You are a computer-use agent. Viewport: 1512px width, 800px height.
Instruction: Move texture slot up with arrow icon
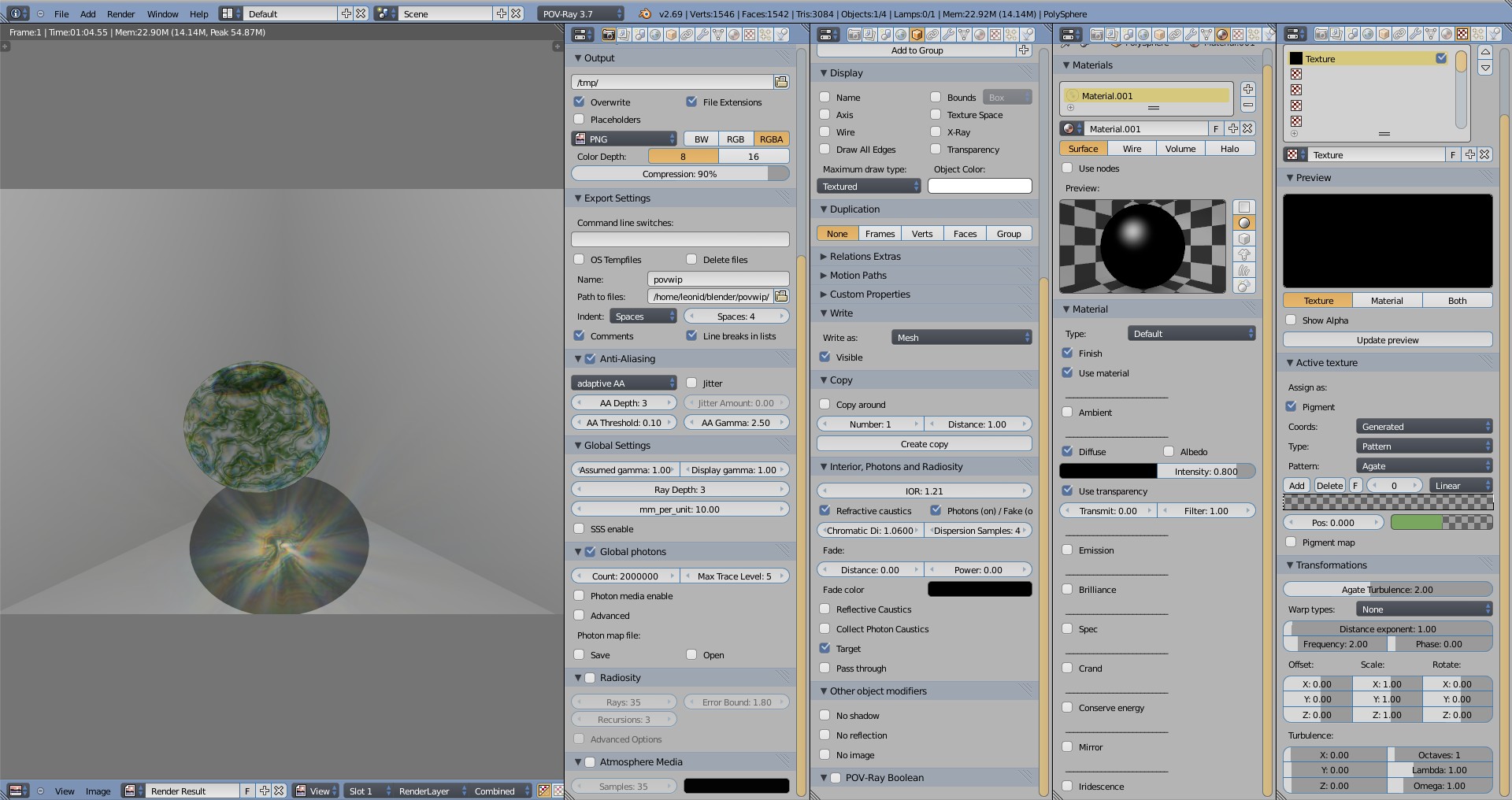pyautogui.click(x=1485, y=52)
